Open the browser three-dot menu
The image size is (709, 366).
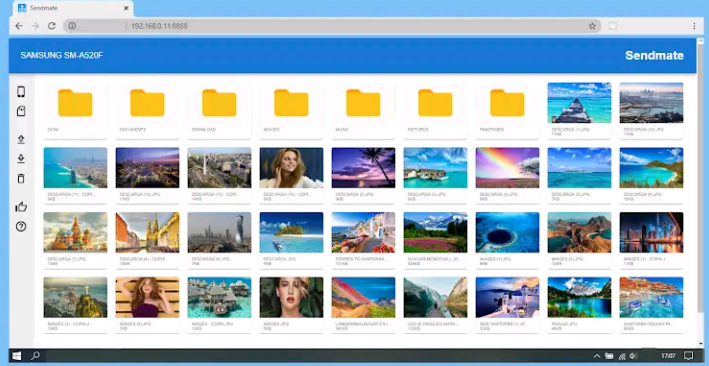[694, 26]
